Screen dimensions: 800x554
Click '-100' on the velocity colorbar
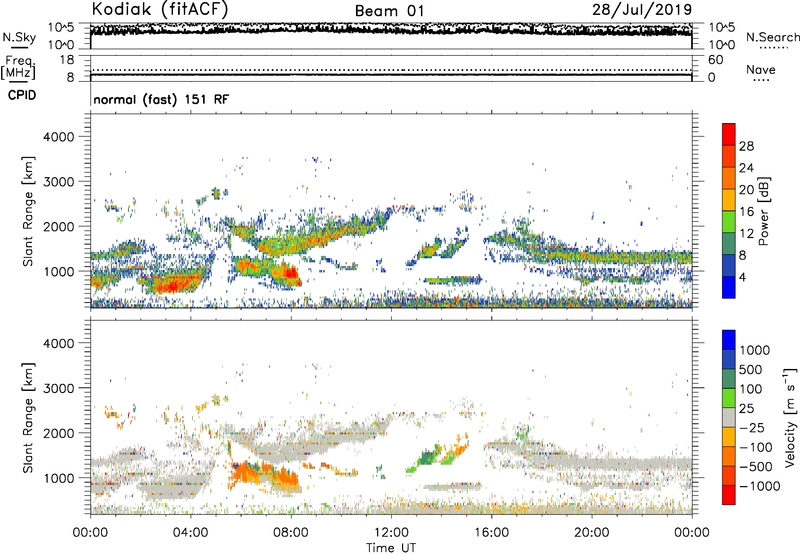click(756, 447)
